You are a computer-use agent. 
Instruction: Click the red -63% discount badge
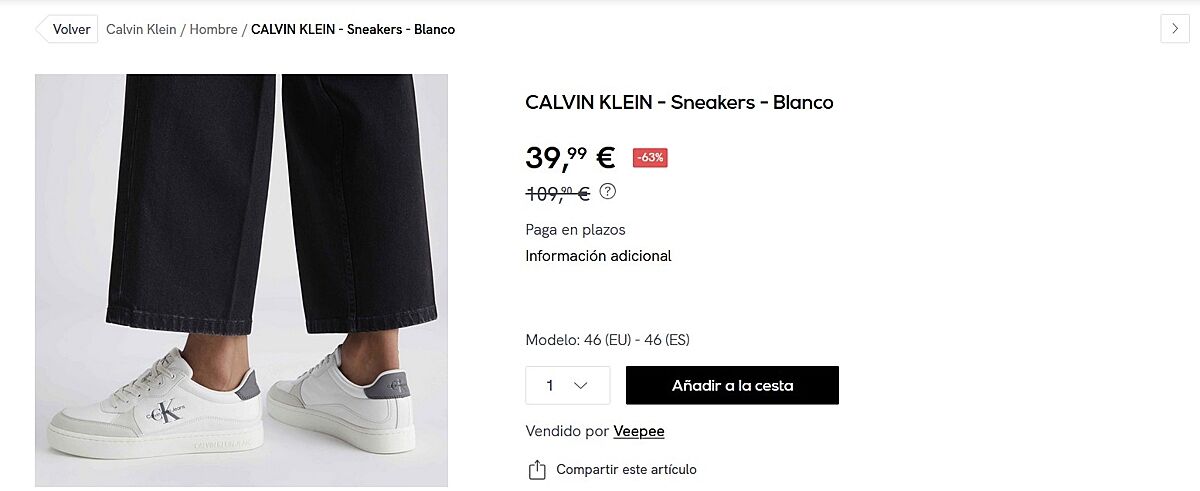tap(650, 157)
